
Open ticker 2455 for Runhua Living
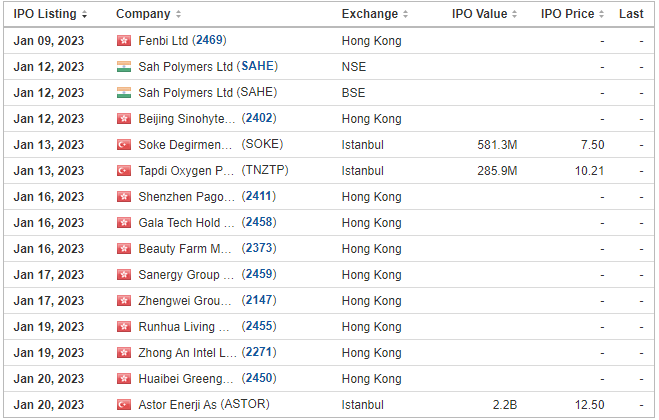pyautogui.click(x=259, y=327)
